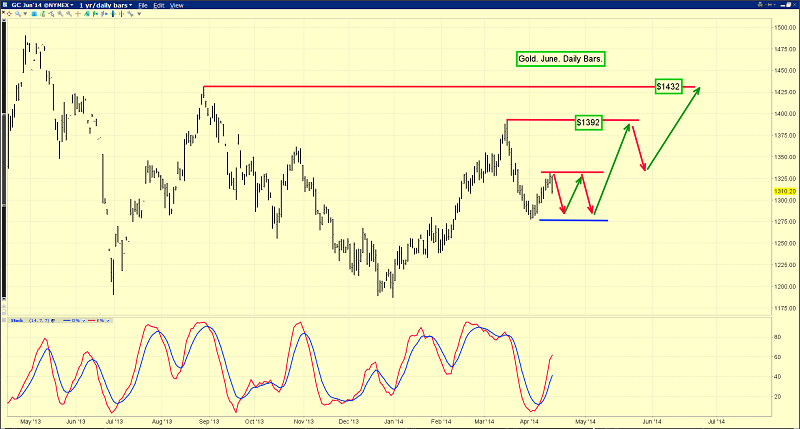Expand the dropdown arrow after the link icon

click(139, 14)
